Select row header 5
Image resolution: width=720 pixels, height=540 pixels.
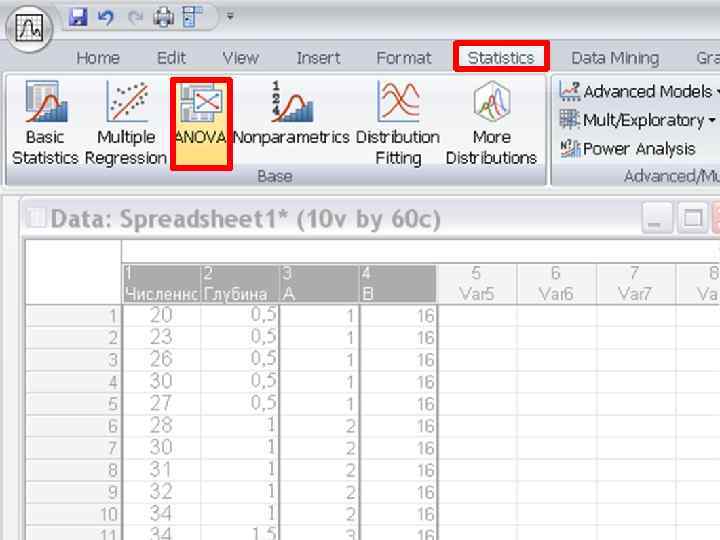coord(73,404)
